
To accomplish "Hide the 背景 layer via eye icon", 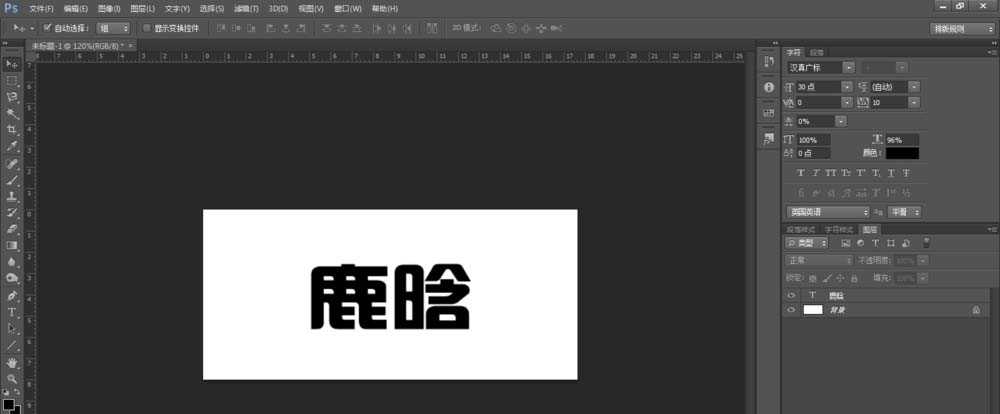I will coord(791,311).
